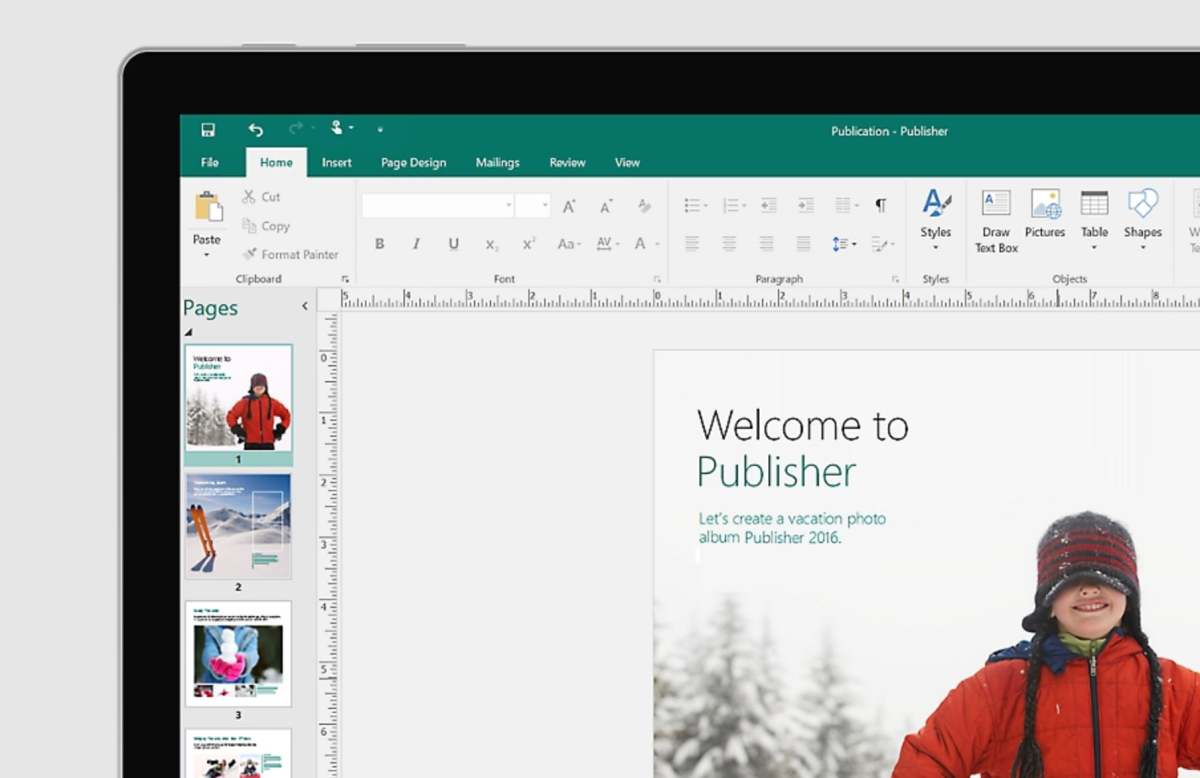Clear all formatting icon
Screen dimensions: 1200x778
tap(645, 206)
